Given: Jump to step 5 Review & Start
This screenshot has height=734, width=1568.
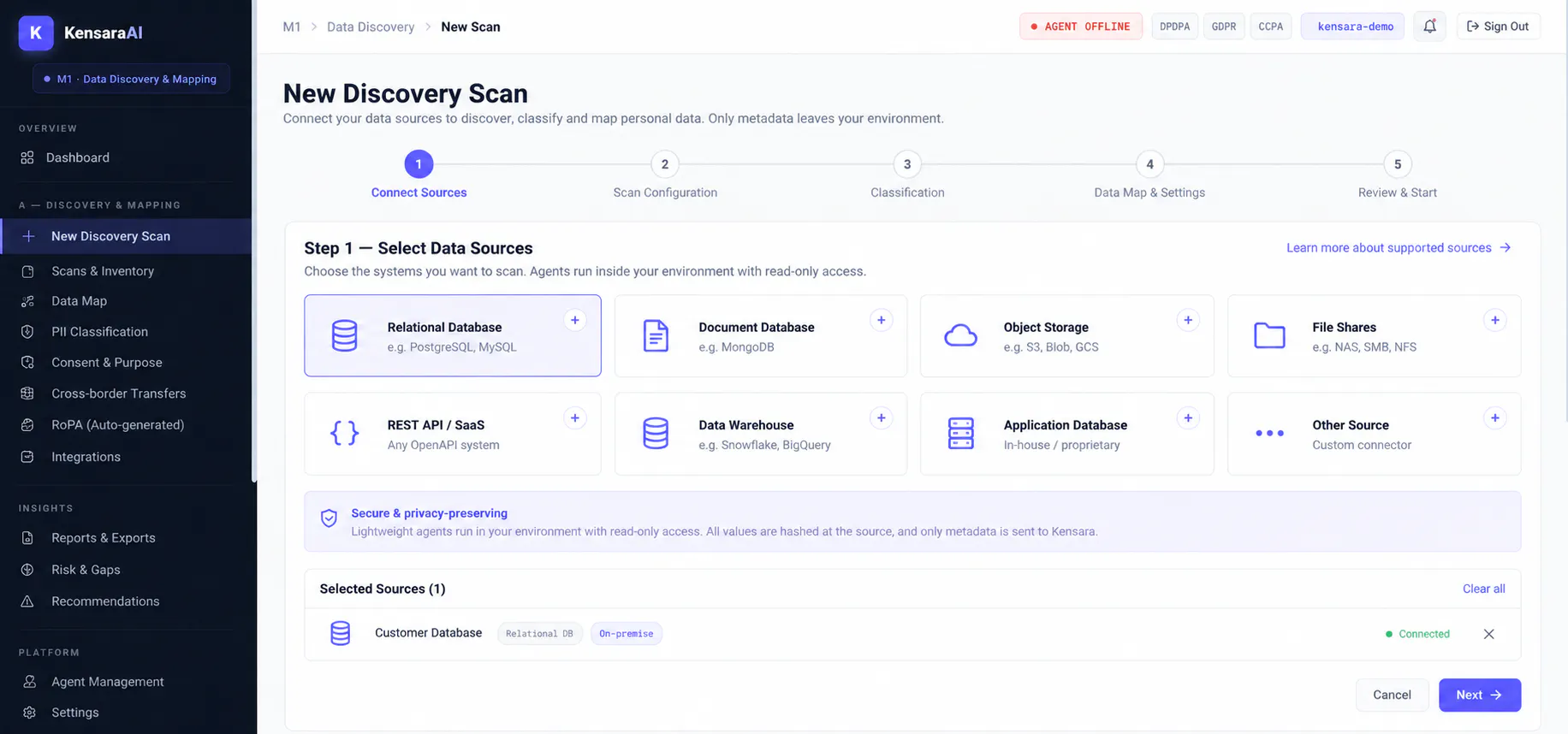Looking at the screenshot, I should pyautogui.click(x=1397, y=175).
